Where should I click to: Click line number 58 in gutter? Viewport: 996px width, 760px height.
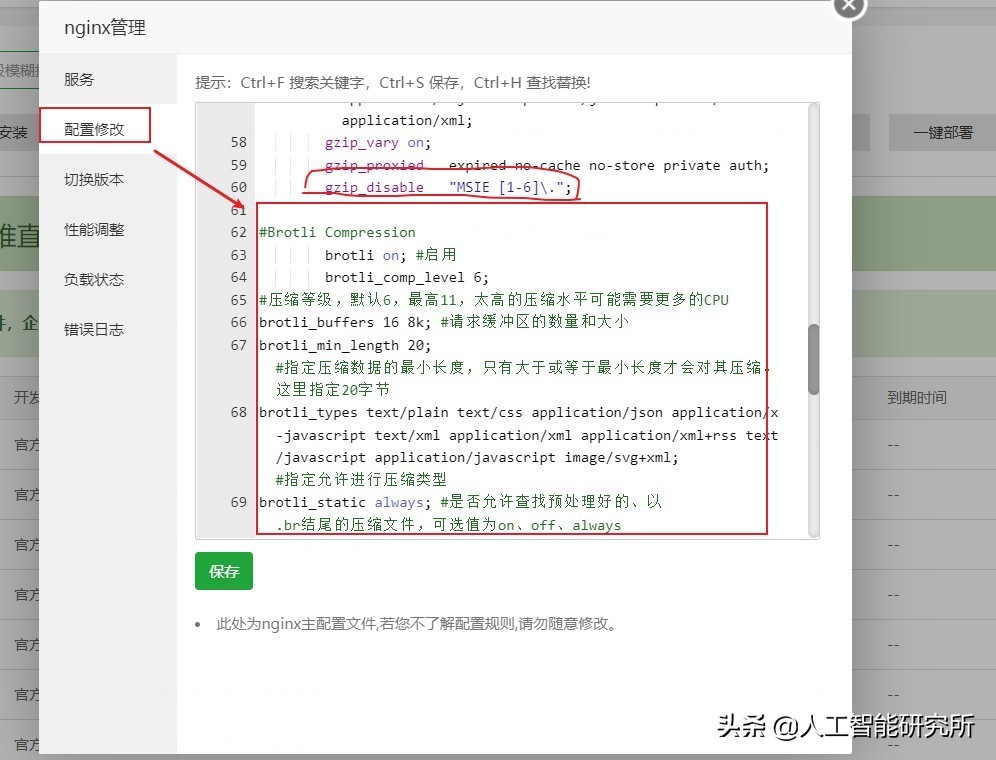coord(238,142)
